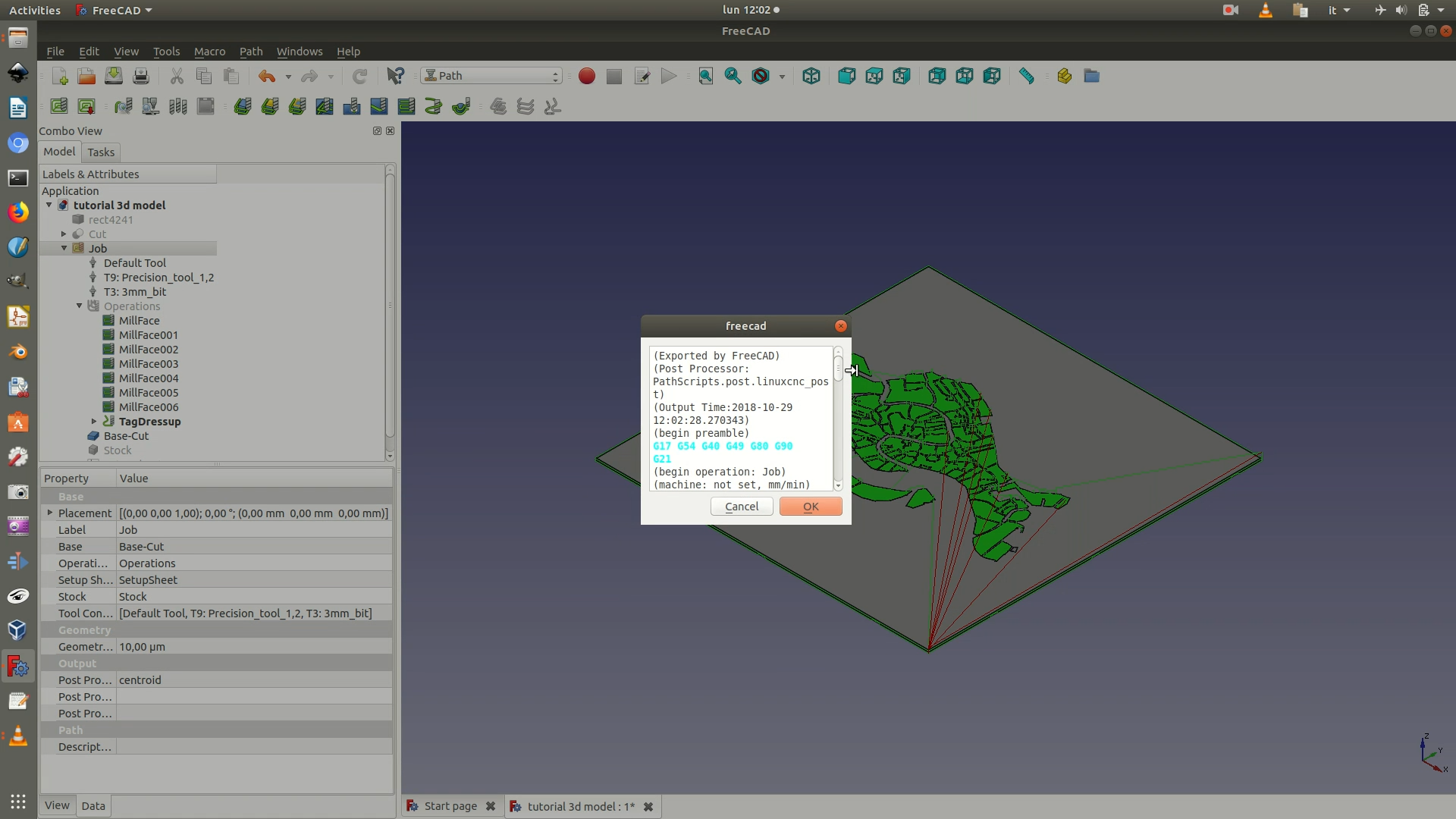The height and width of the screenshot is (819, 1456).
Task: Open a file using folder icon
Action: (86, 76)
